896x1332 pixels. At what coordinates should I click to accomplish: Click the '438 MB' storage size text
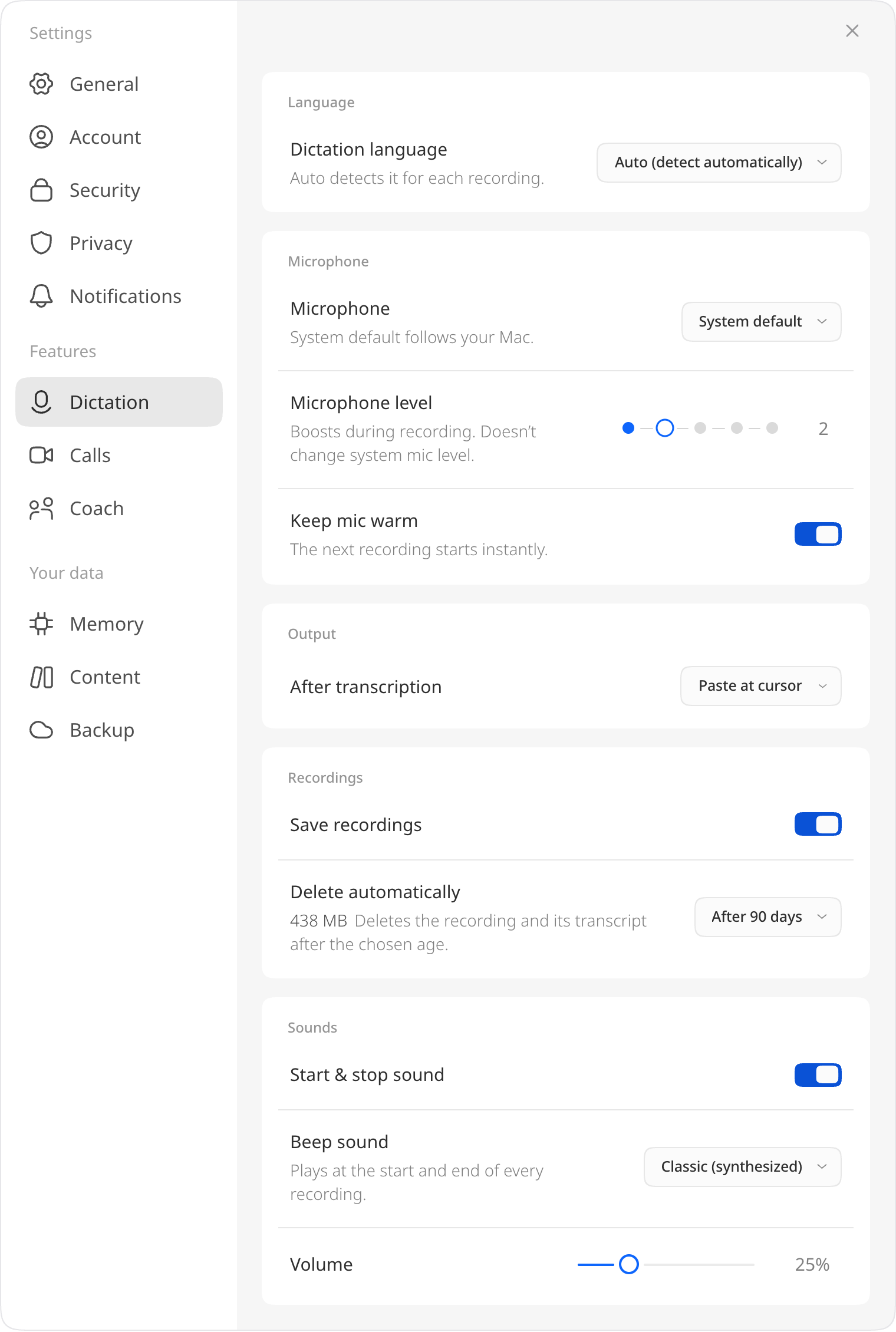tap(319, 921)
